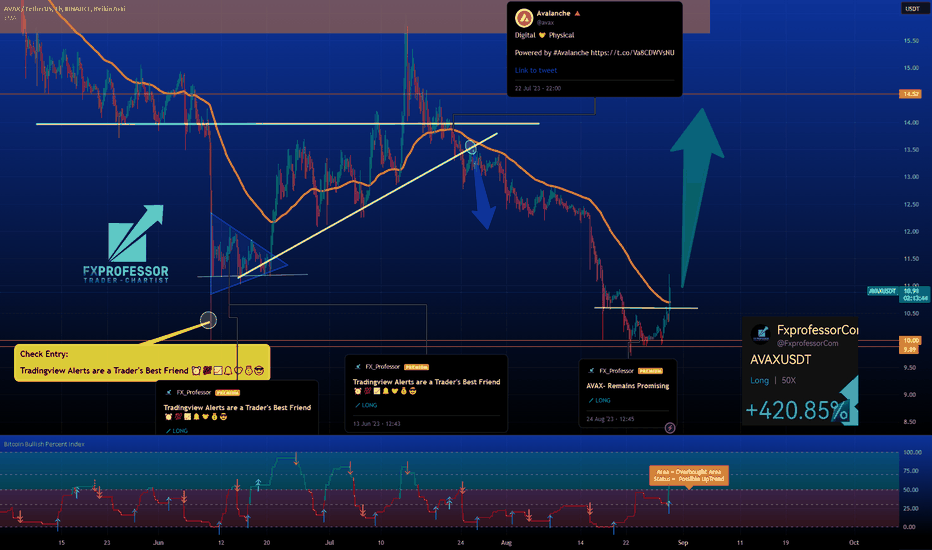
Task: Click the +420.85% profit figure
Action: [796, 410]
